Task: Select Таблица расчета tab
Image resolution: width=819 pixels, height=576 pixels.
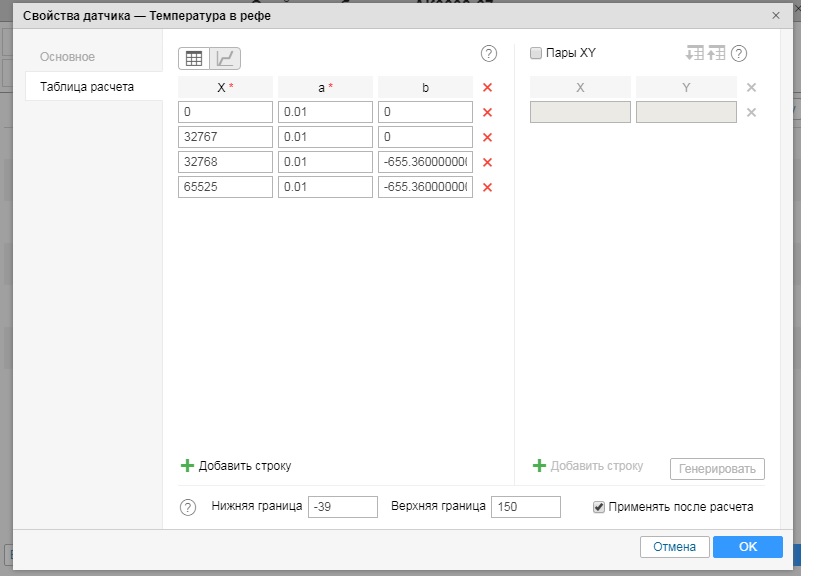Action: click(x=87, y=87)
